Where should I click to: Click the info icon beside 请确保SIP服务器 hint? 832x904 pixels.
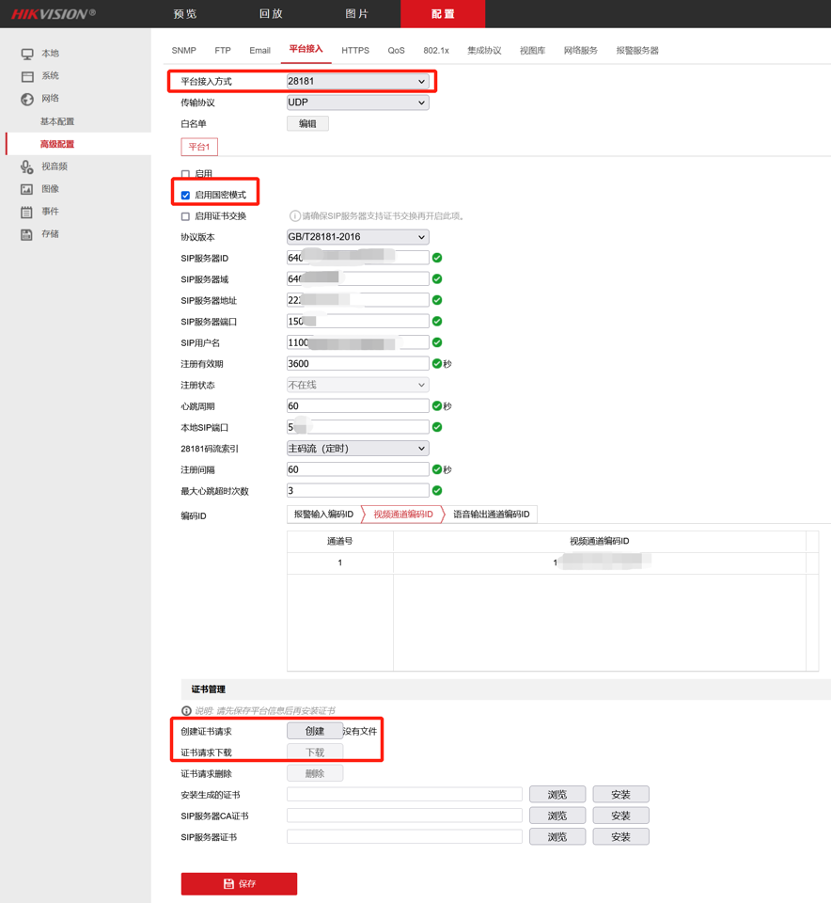click(x=295, y=216)
